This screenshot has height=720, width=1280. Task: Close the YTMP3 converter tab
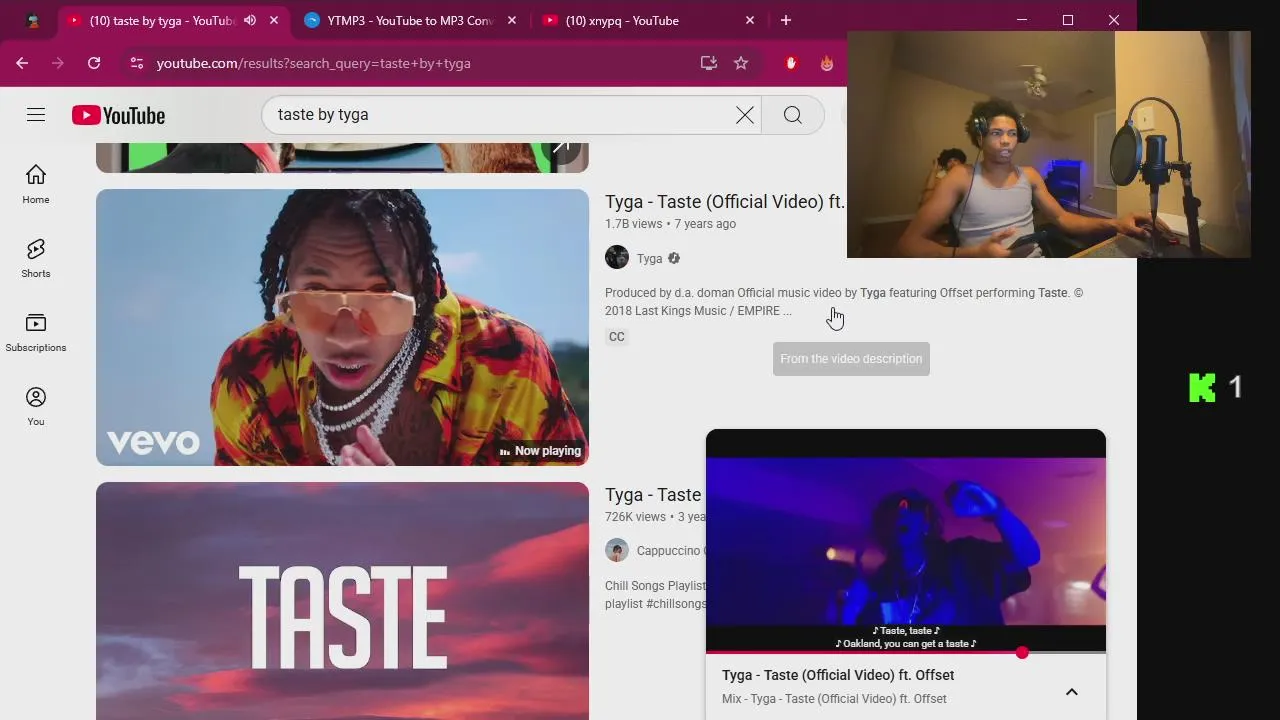coord(513,20)
